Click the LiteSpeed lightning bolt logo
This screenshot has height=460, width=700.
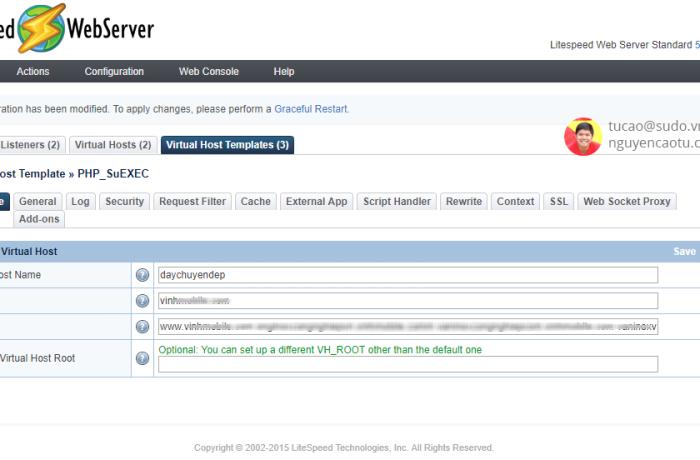[41, 28]
